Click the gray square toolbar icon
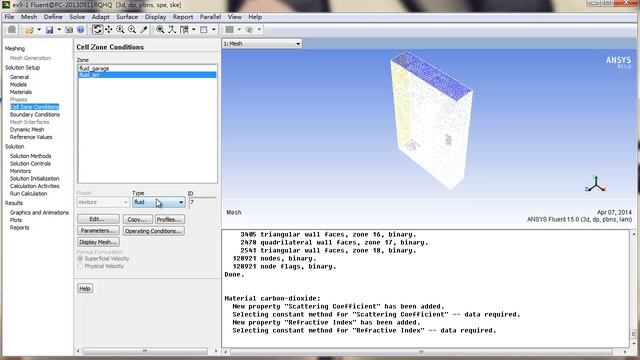Screen dimensions: 640x360 [x=229, y=29]
